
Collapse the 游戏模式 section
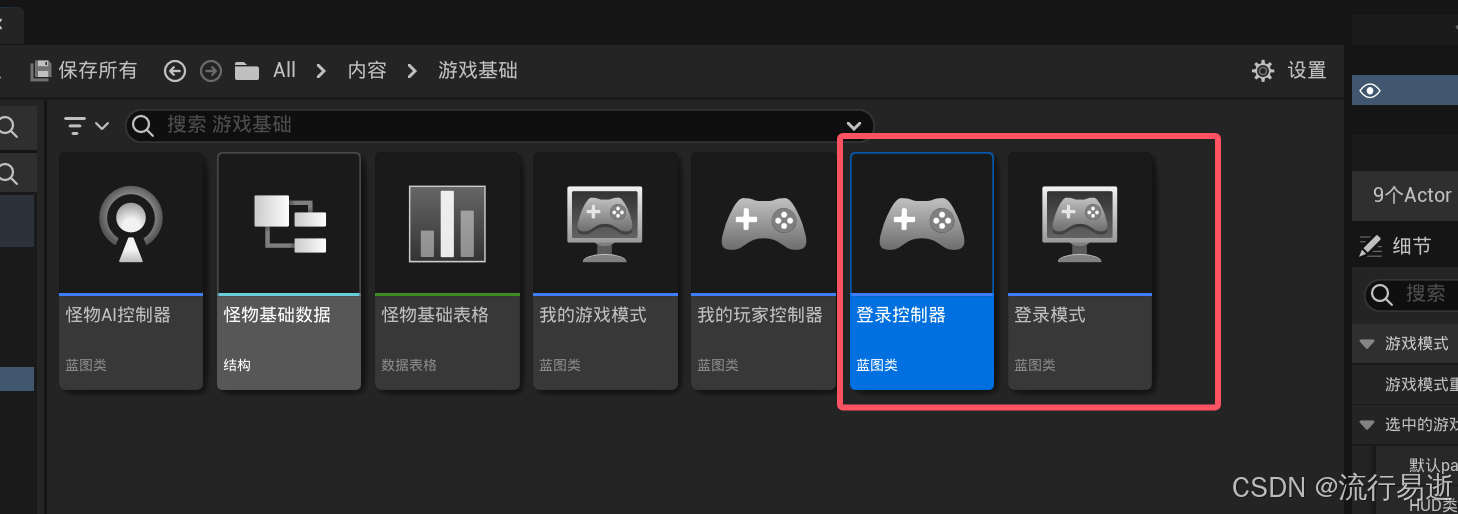(x=1367, y=344)
